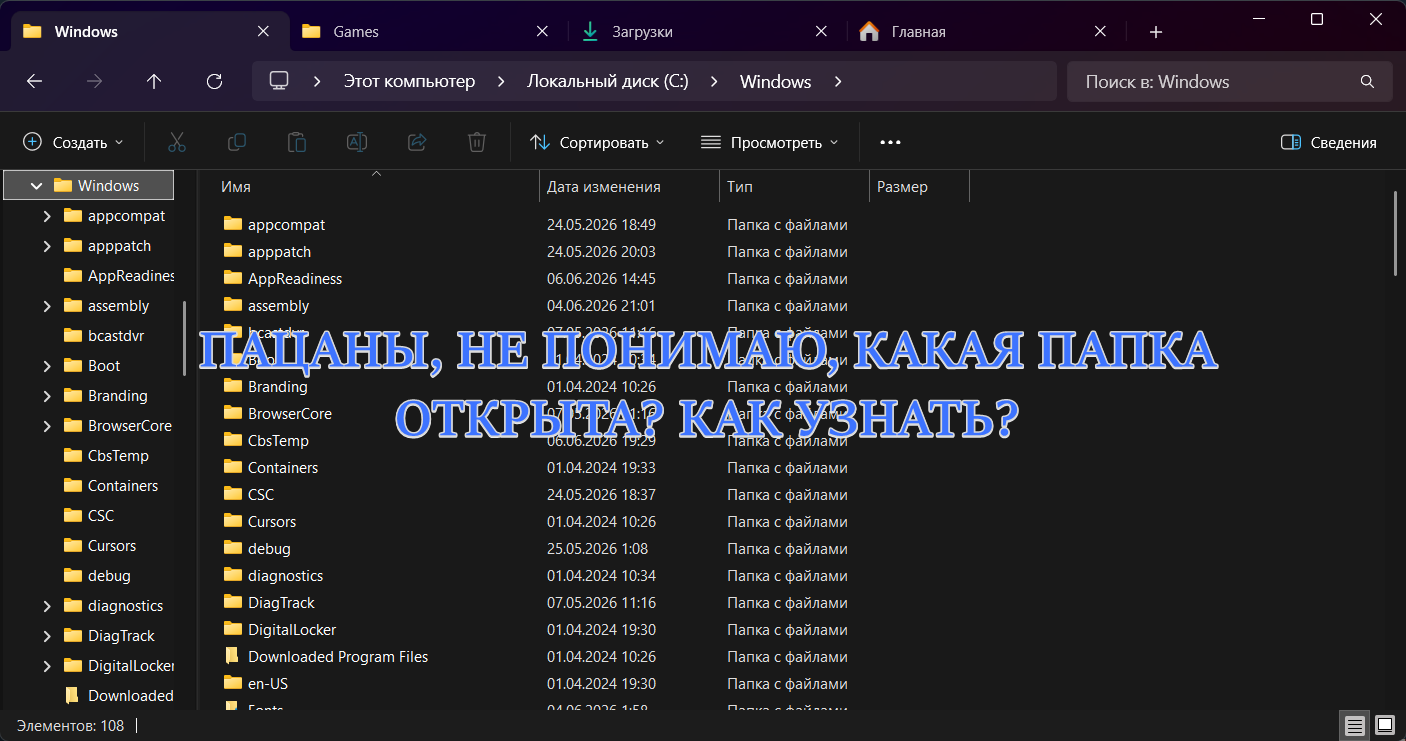This screenshot has height=741, width=1406.
Task: Open the three-dot more options menu
Action: (x=890, y=142)
